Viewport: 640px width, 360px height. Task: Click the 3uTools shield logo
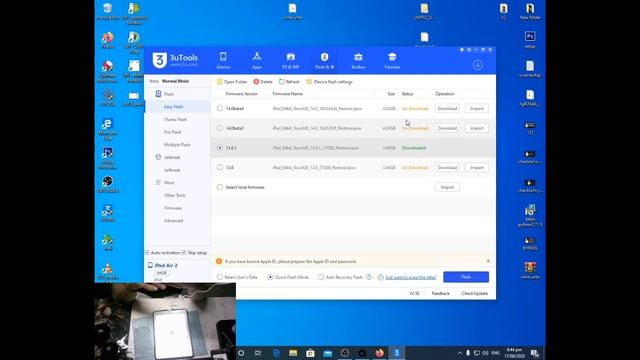159,60
